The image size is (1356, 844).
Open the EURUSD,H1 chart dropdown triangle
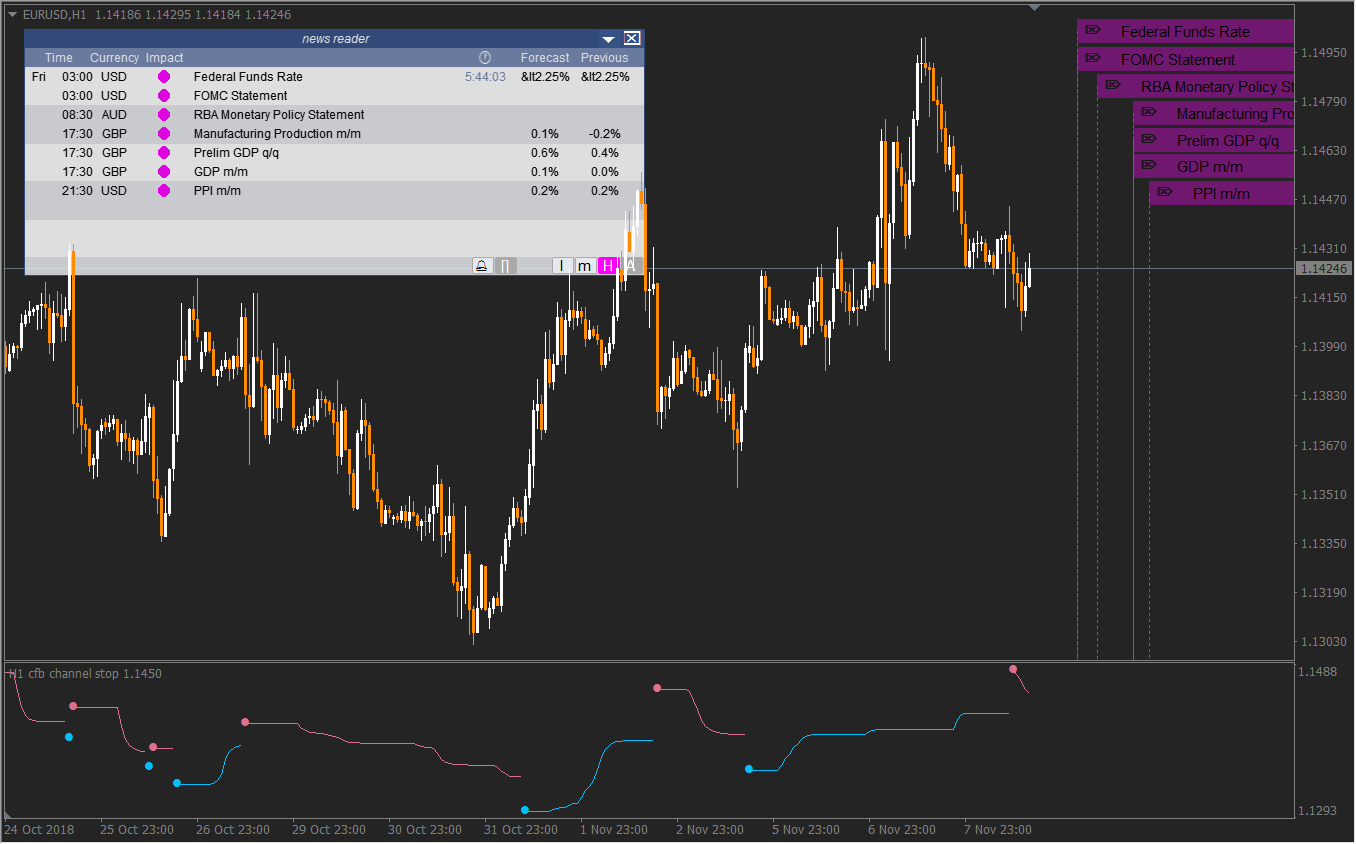click(x=12, y=14)
